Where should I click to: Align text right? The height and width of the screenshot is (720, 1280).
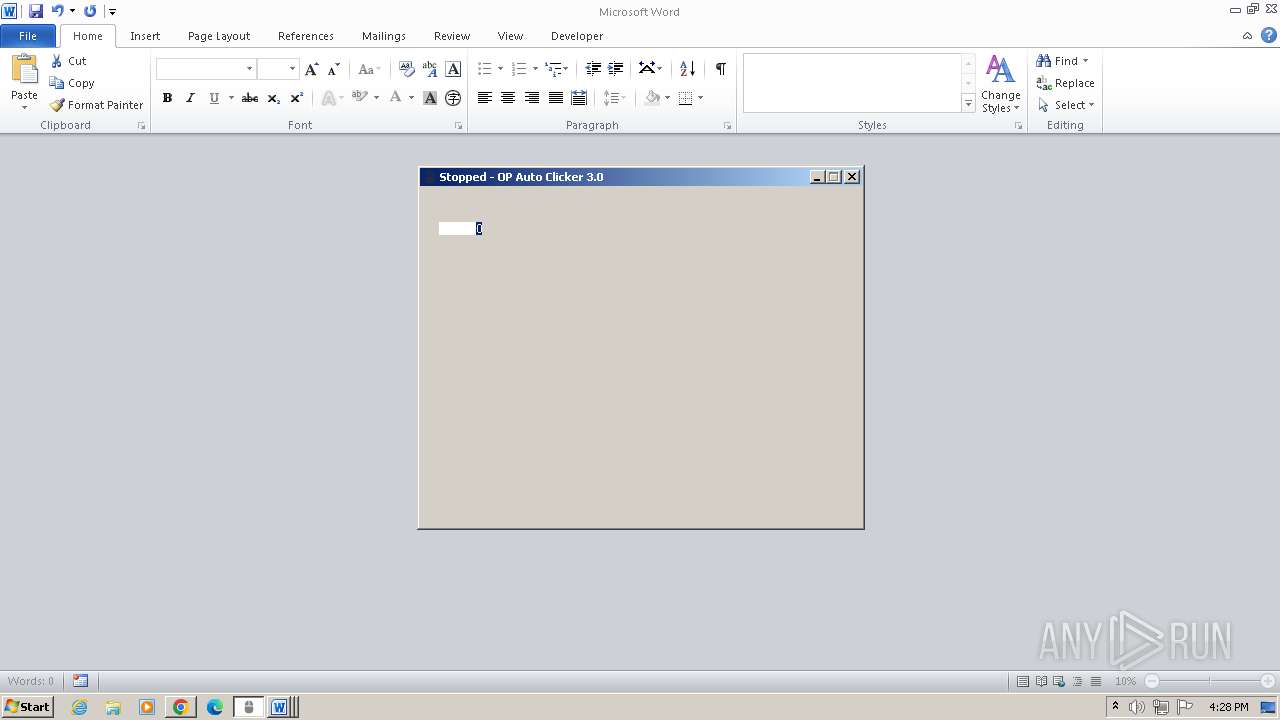(x=532, y=98)
